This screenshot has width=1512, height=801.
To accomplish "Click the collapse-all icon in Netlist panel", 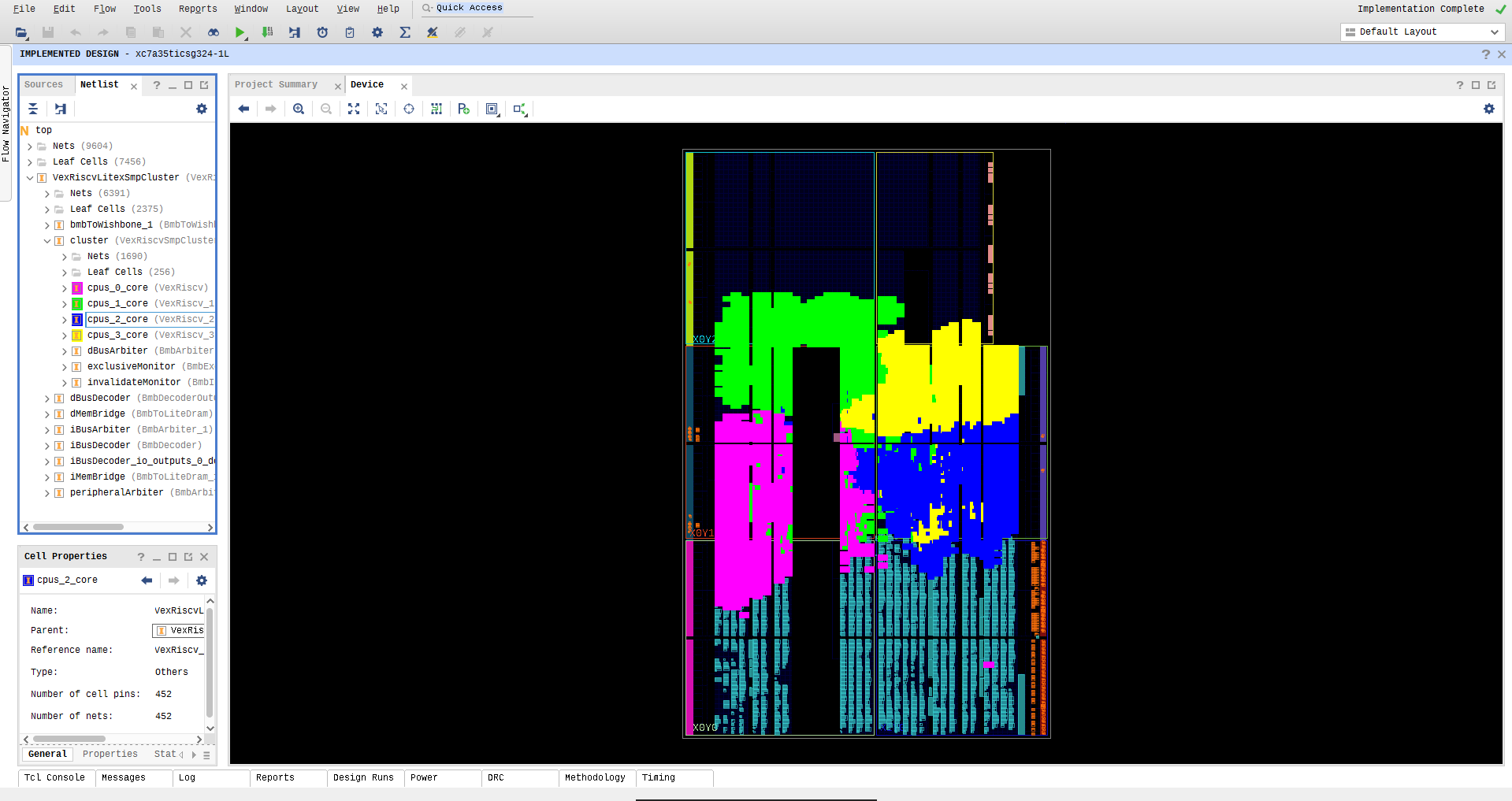I will (x=32, y=109).
